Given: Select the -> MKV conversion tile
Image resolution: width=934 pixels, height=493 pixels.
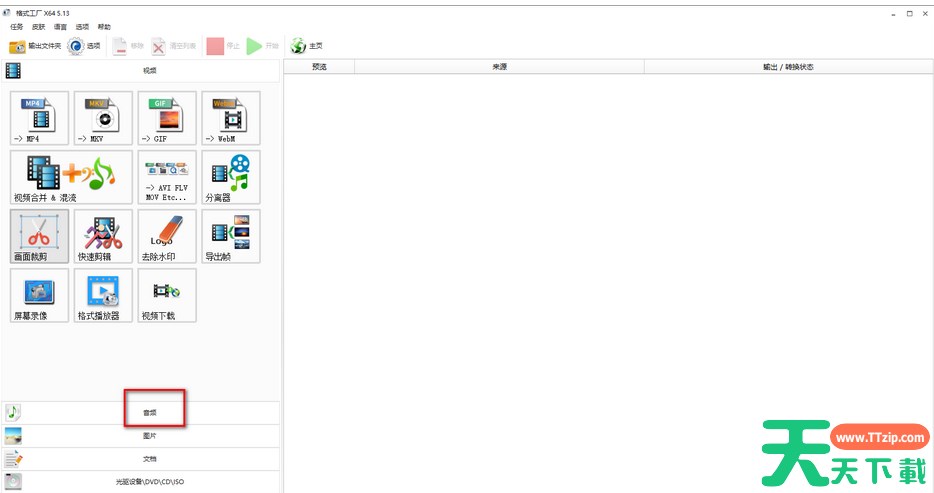Looking at the screenshot, I should (103, 118).
